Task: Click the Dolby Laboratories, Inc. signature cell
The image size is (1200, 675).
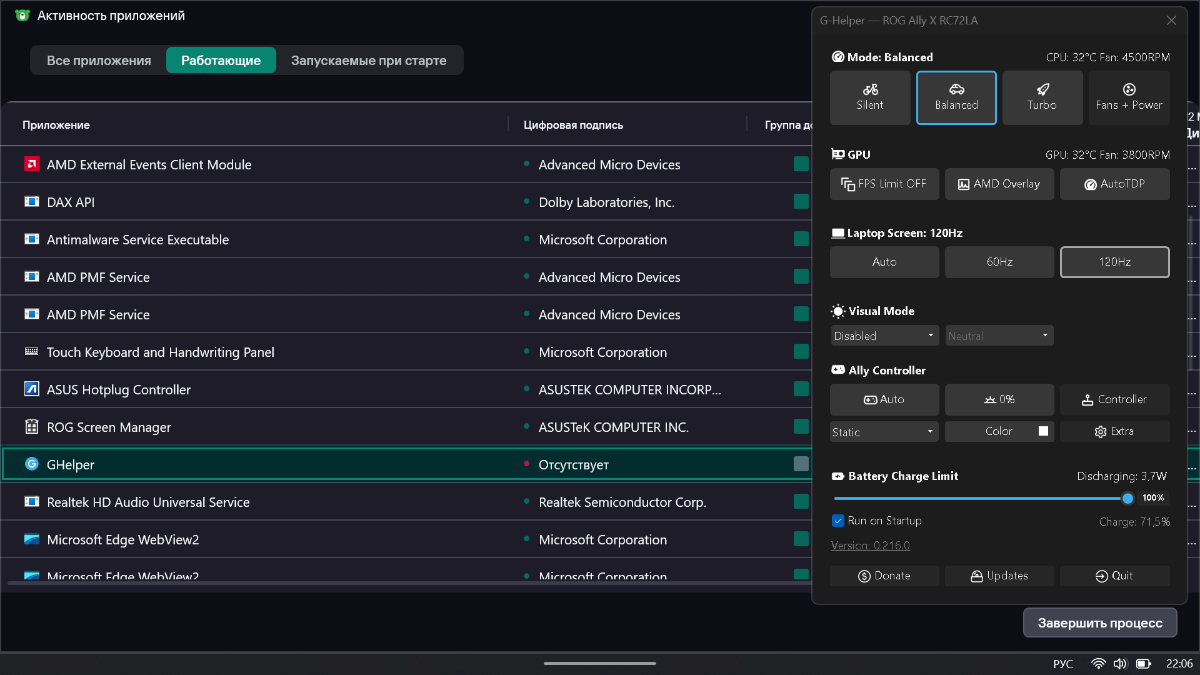Action: pyautogui.click(x=607, y=202)
